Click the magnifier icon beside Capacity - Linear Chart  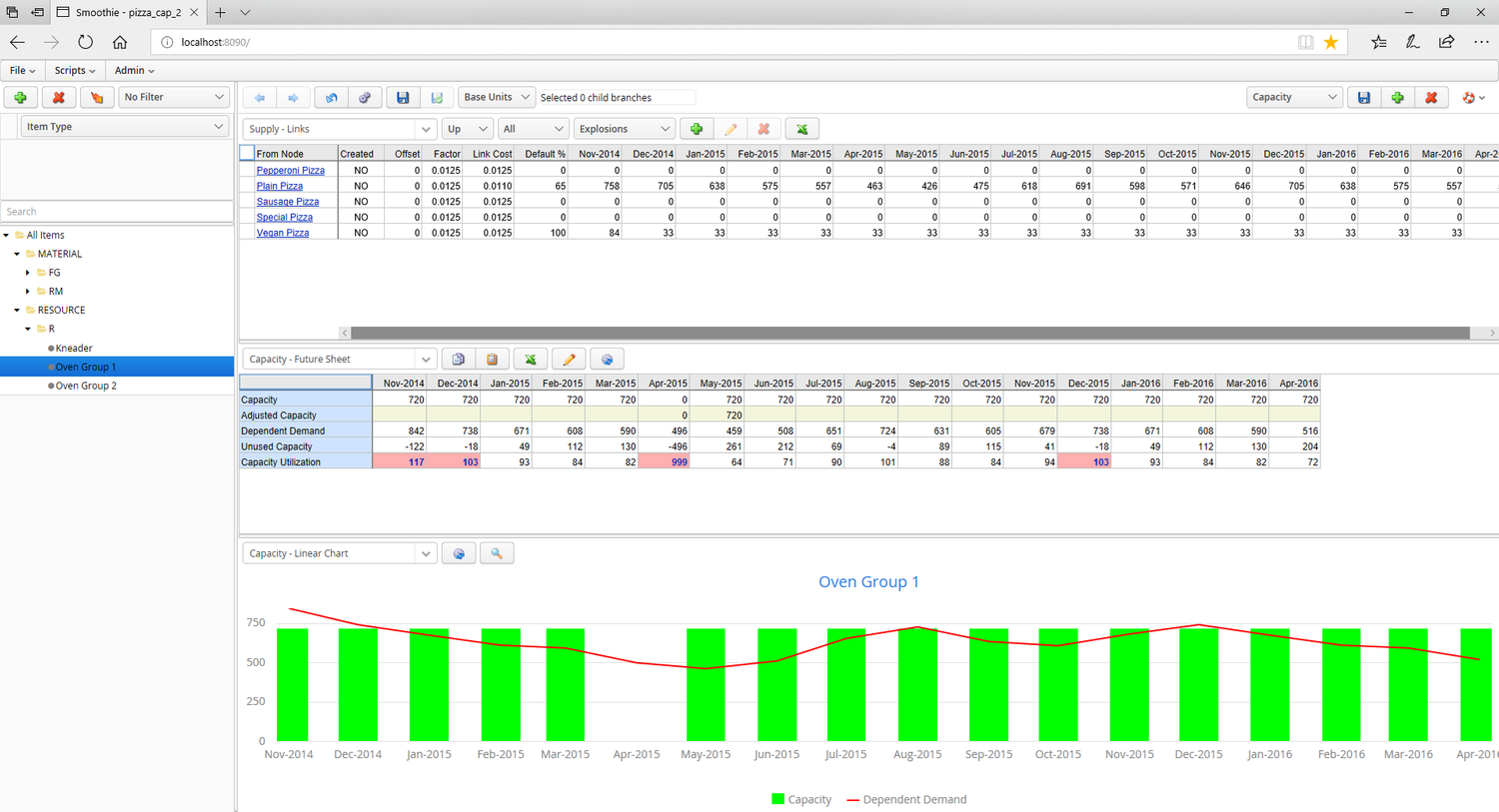pos(497,552)
